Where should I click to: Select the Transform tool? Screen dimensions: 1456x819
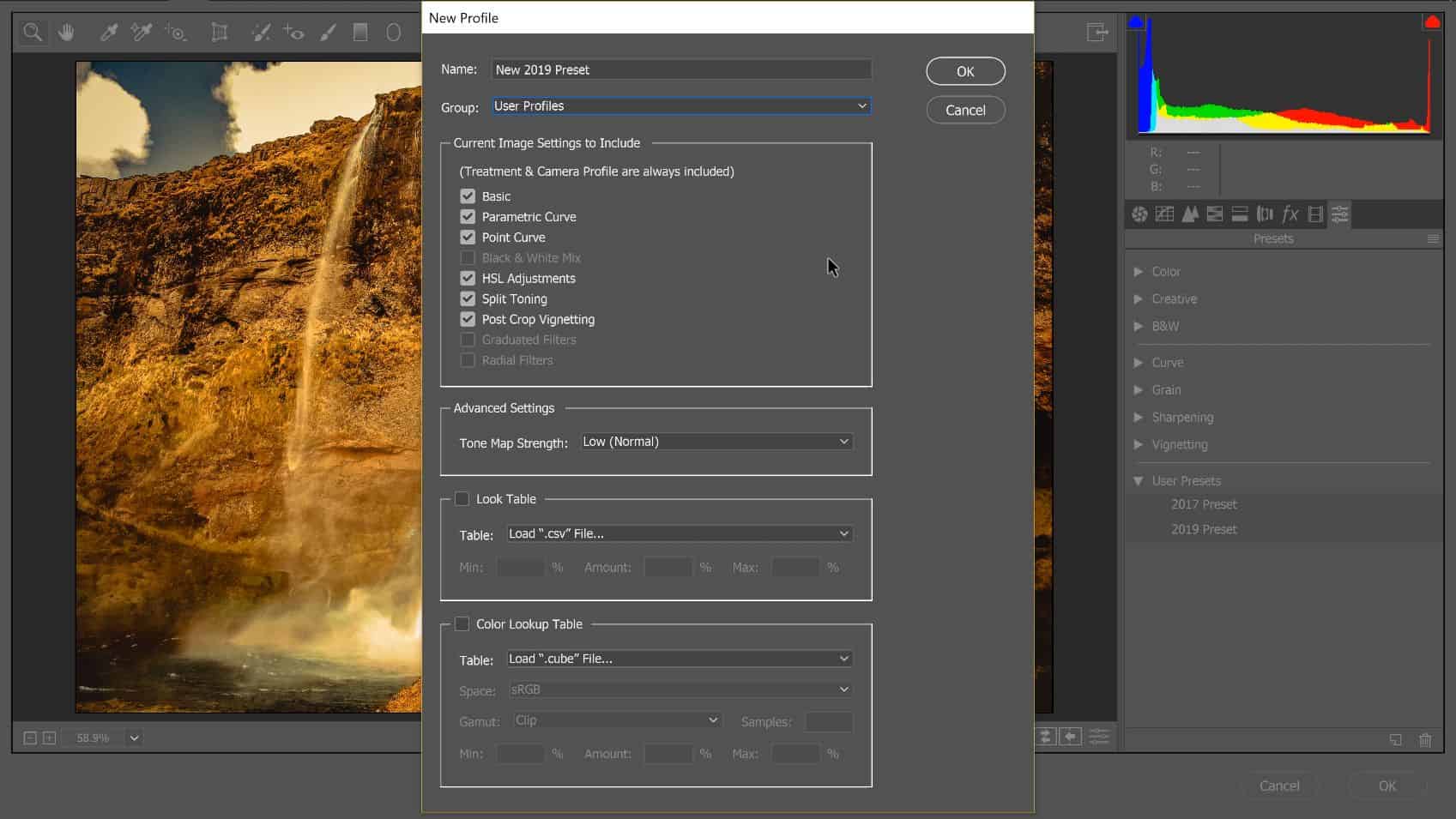coord(220,33)
